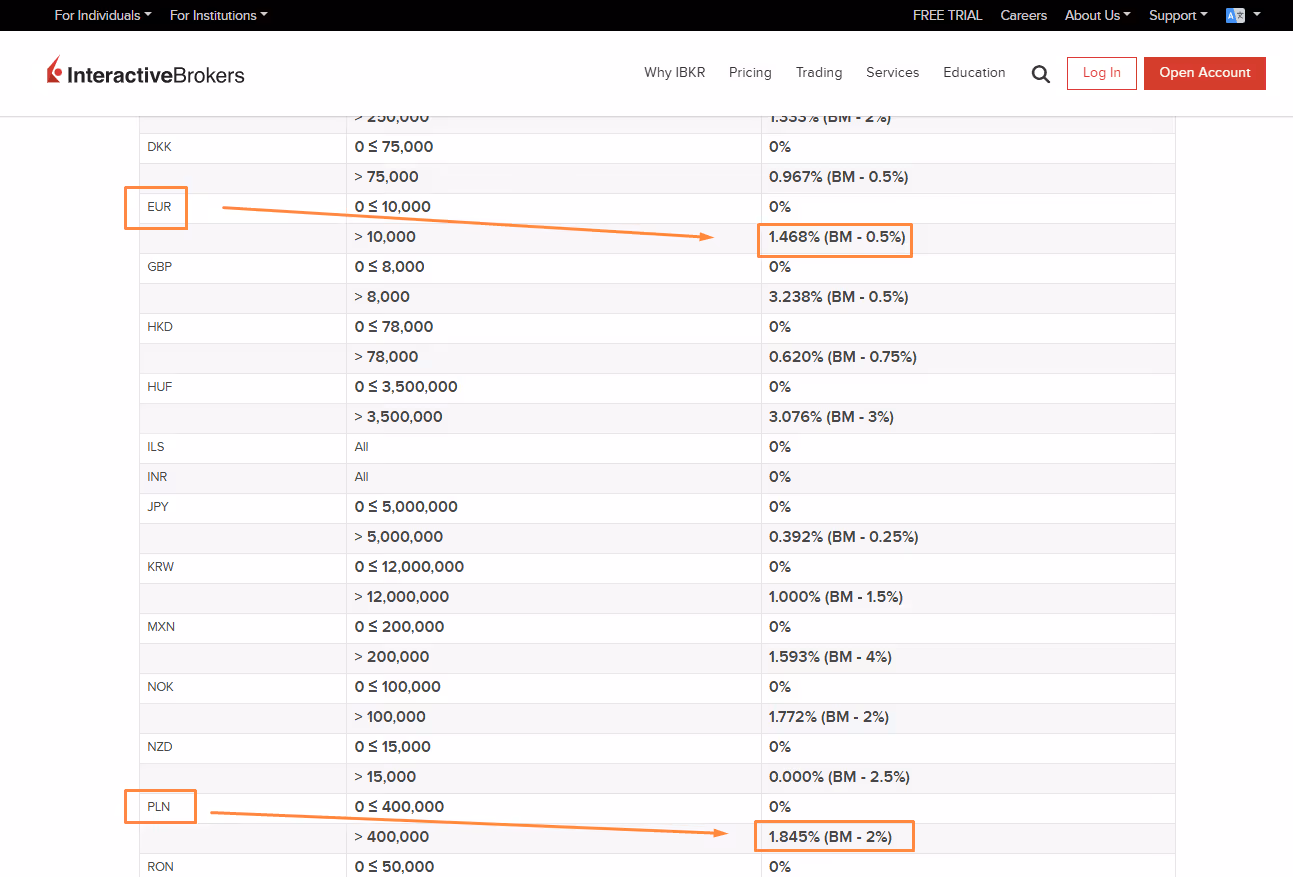Click the 1.845% (BM - 2%) rate
Screen dimensions: 1293x877
(x=830, y=837)
